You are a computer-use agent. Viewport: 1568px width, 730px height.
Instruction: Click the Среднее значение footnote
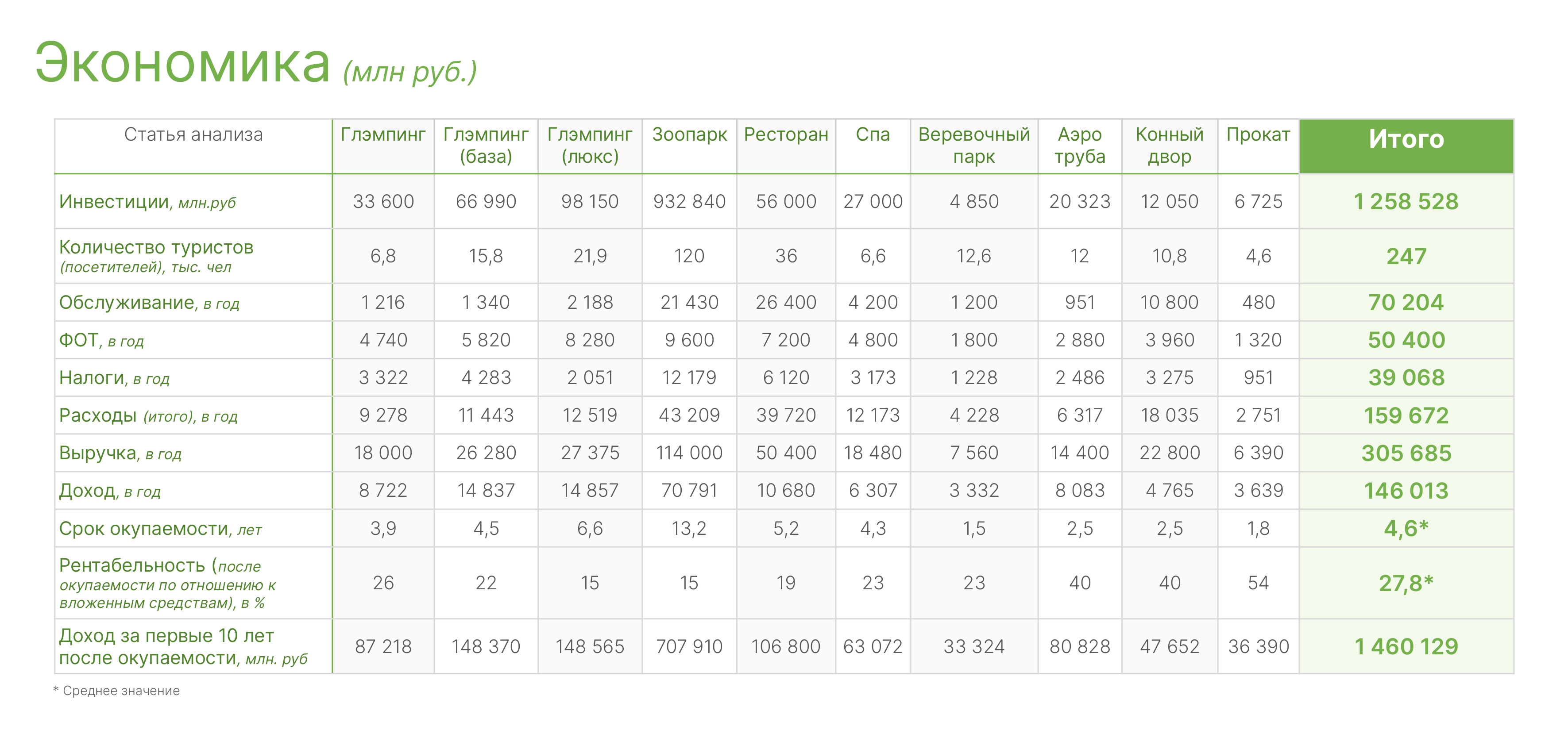pyautogui.click(x=116, y=691)
